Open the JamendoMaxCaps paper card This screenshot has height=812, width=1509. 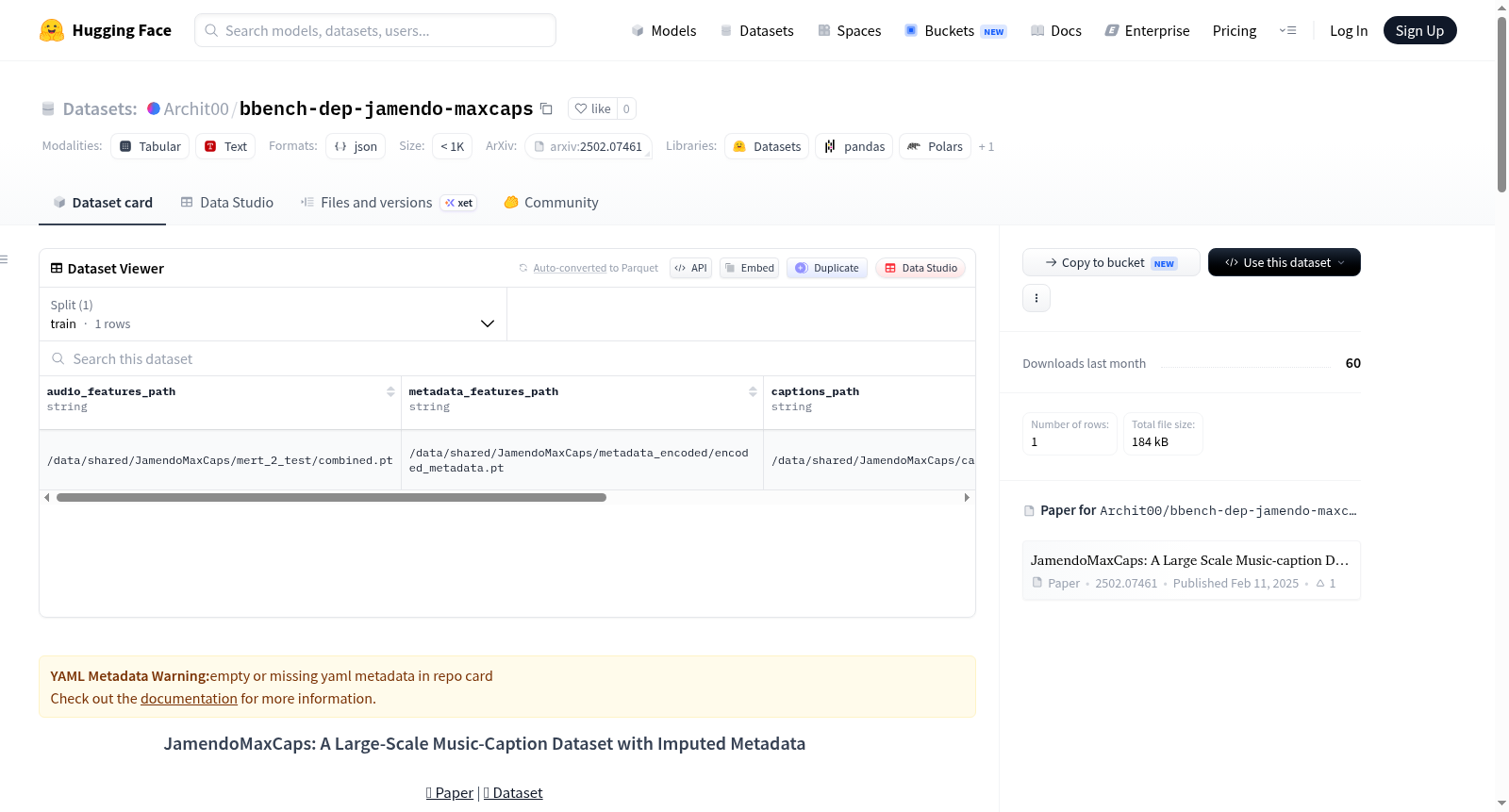tap(1191, 571)
